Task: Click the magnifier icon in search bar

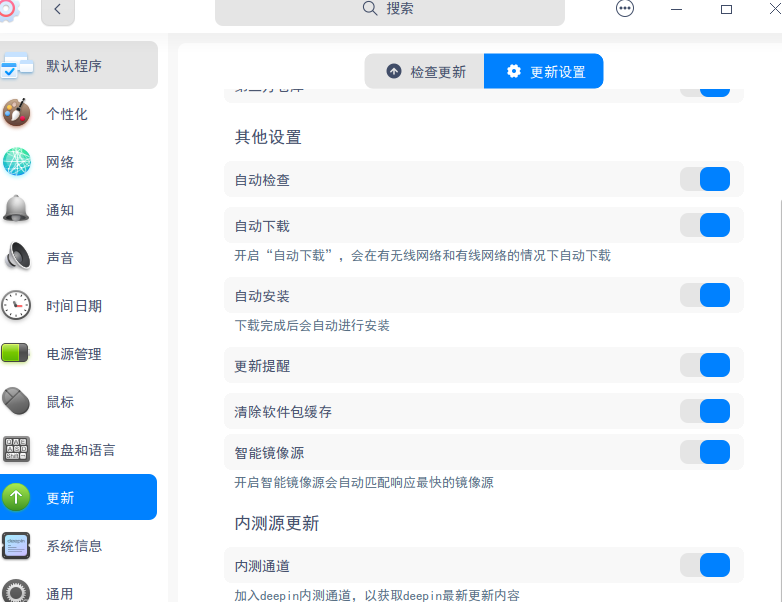Action: (x=370, y=8)
